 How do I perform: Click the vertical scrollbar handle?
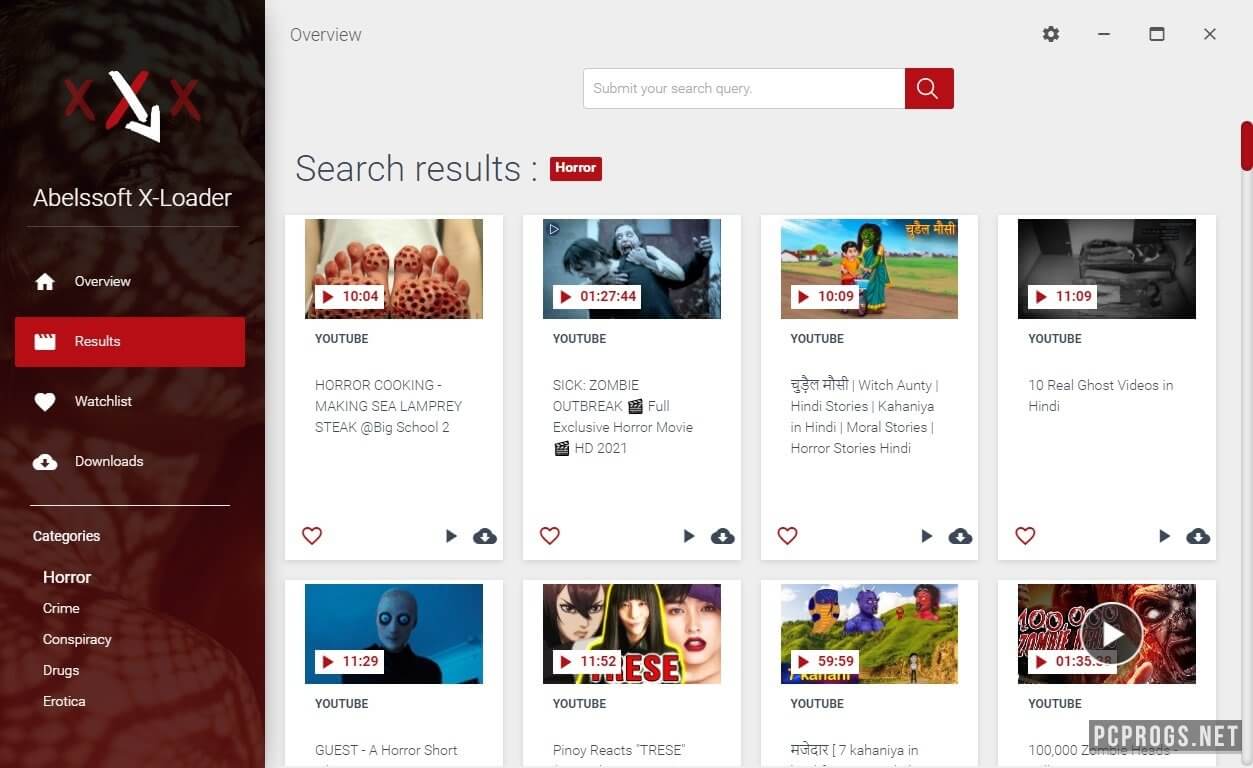coord(1246,146)
